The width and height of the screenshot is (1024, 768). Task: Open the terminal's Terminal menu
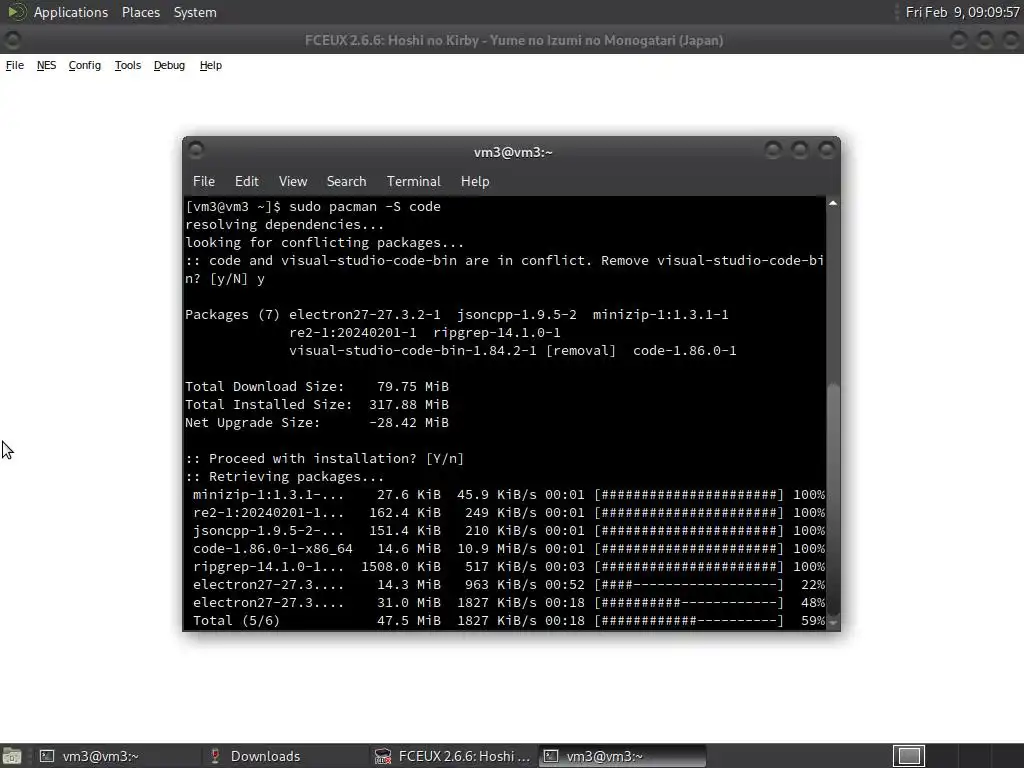(413, 182)
